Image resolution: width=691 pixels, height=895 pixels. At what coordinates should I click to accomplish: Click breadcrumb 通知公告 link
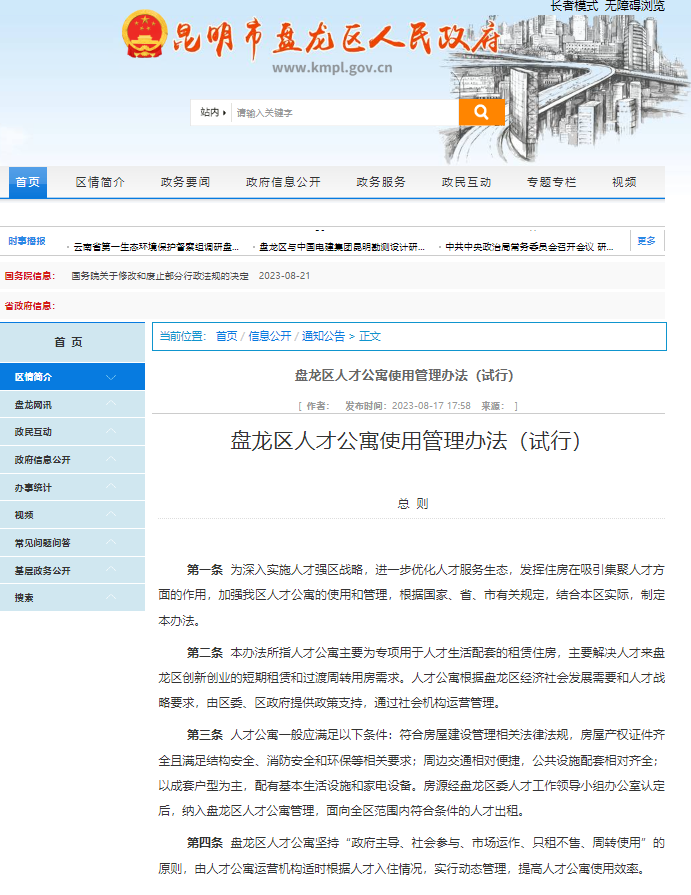pos(323,336)
